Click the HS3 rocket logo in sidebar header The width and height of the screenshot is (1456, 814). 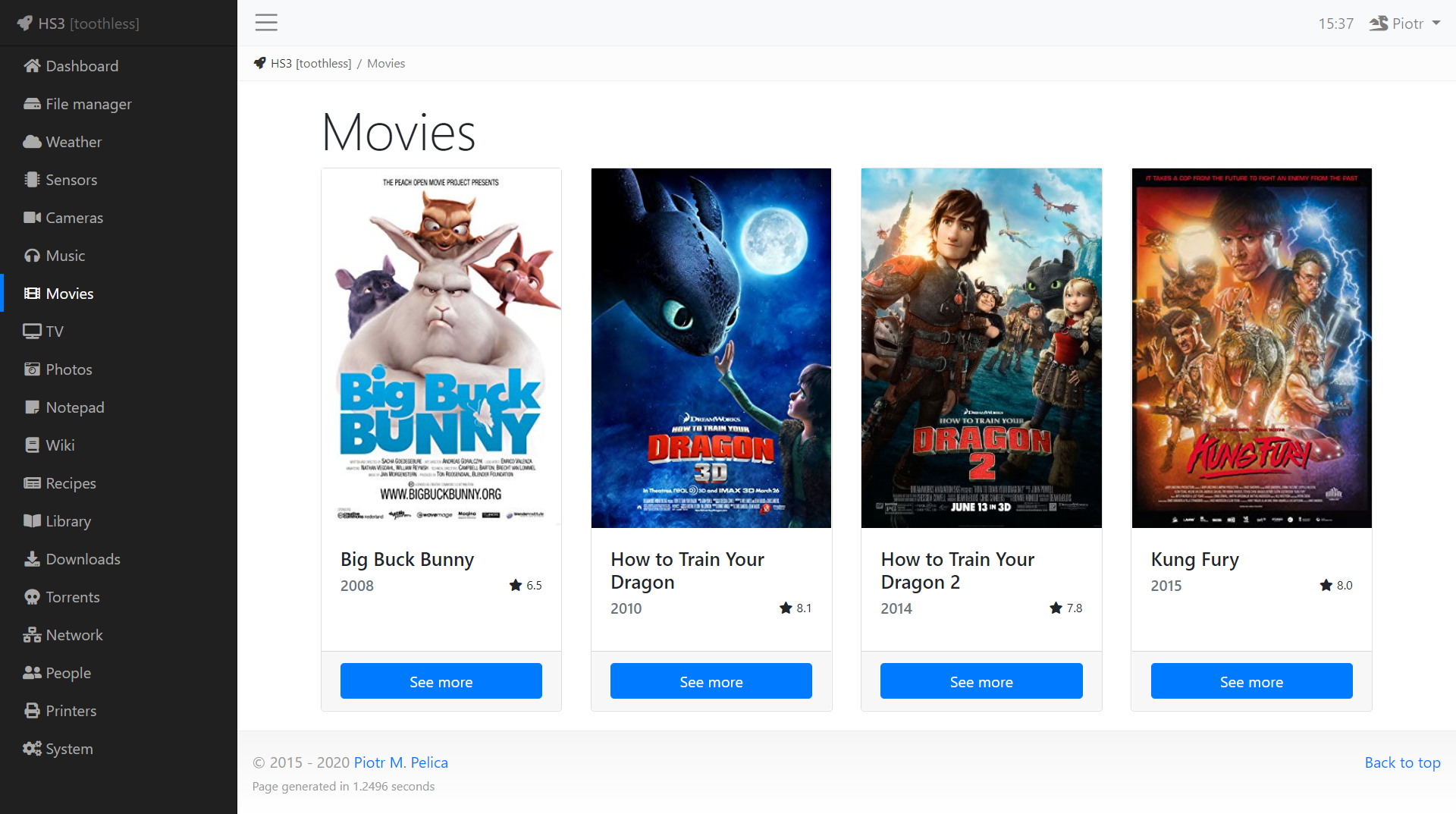tap(25, 24)
